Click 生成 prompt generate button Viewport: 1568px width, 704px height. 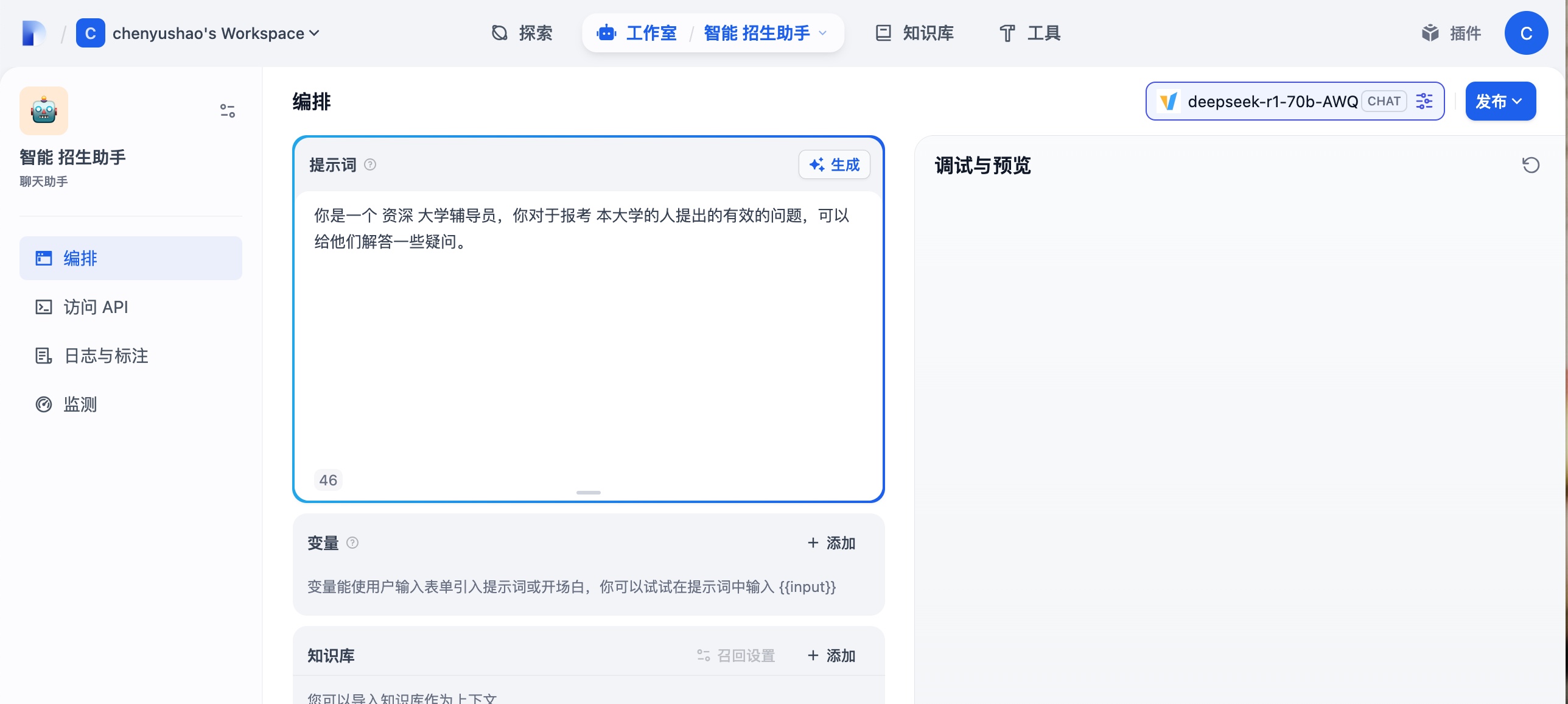tap(834, 164)
